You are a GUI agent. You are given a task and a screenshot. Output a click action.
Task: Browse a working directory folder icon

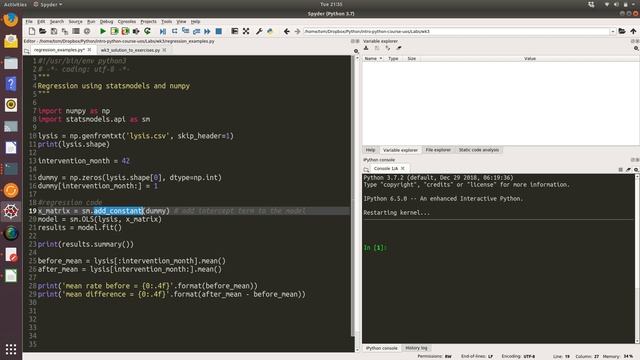point(622,31)
